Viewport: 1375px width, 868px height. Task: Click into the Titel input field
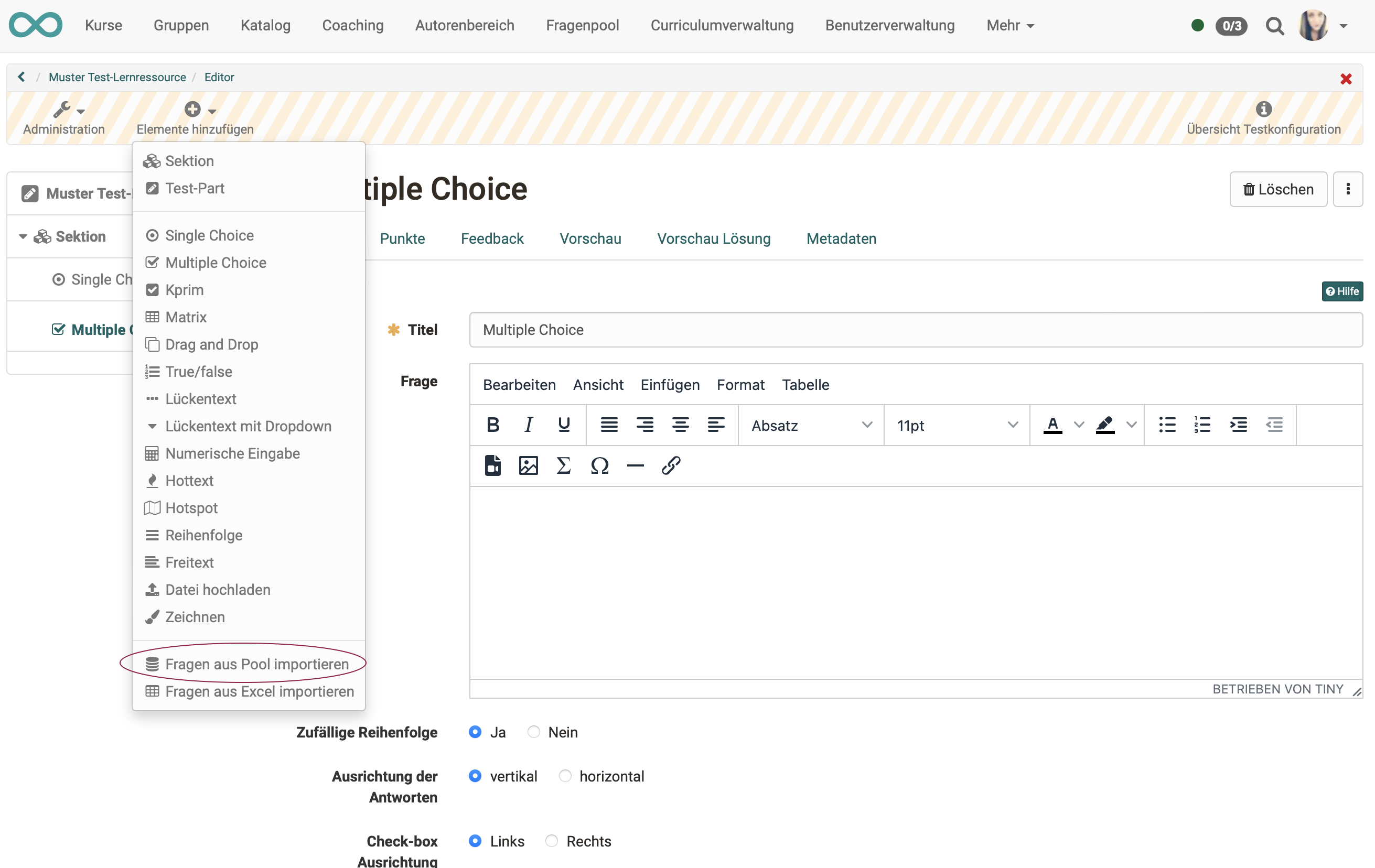point(915,330)
